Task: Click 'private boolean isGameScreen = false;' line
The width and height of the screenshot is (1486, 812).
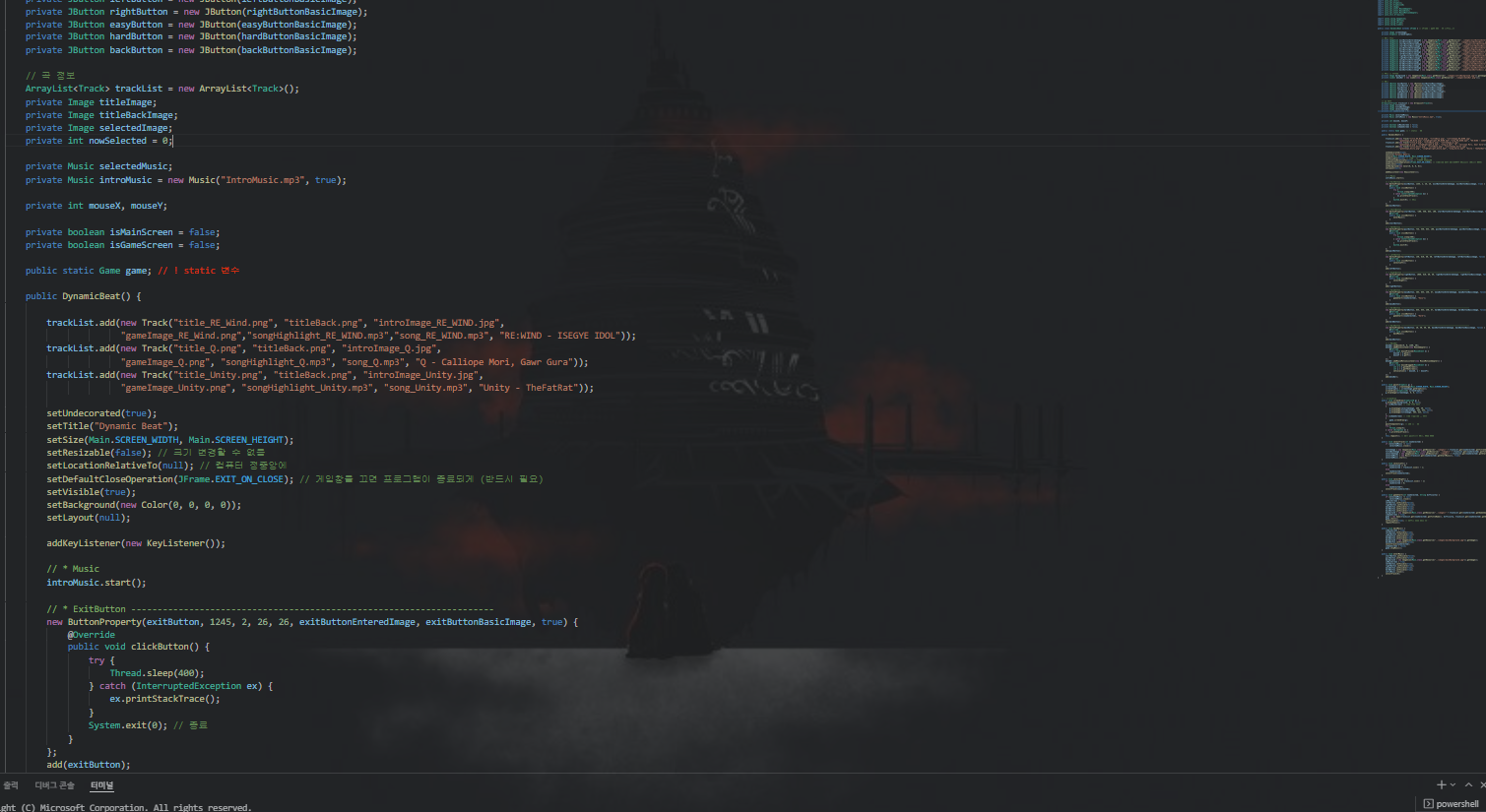Action: (x=122, y=245)
